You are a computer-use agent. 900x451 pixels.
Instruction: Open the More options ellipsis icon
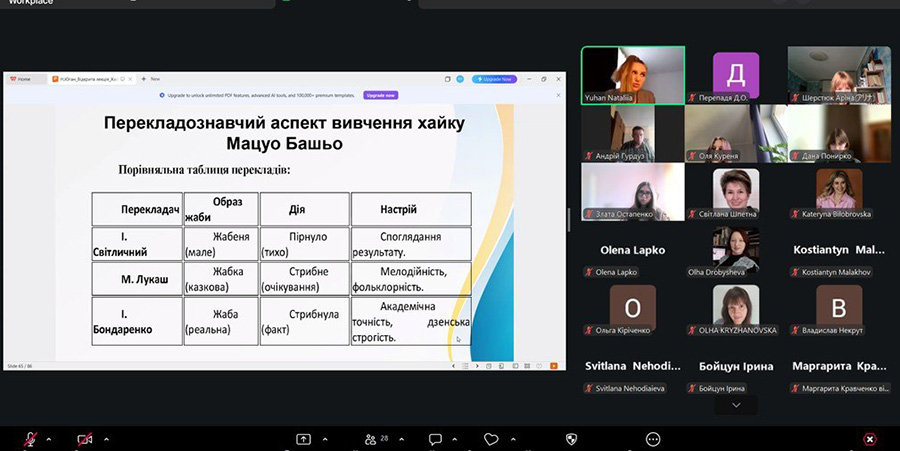coord(653,440)
